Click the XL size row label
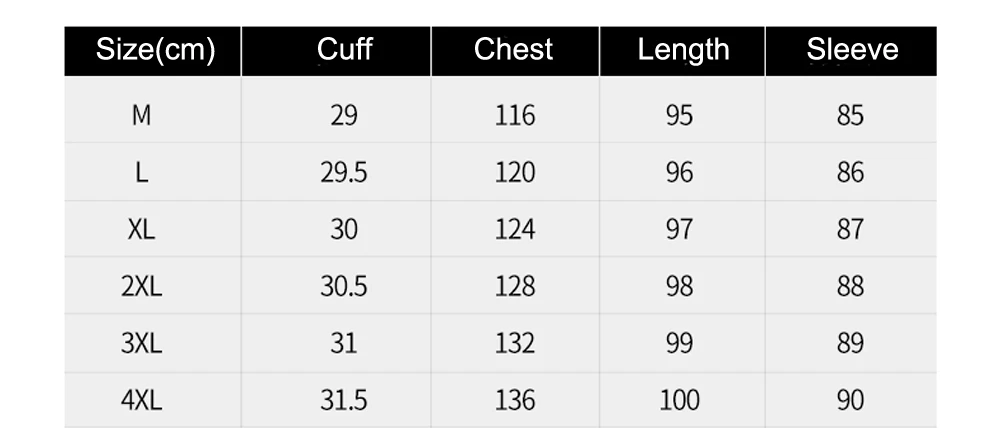The height and width of the screenshot is (438, 1000). click(141, 229)
